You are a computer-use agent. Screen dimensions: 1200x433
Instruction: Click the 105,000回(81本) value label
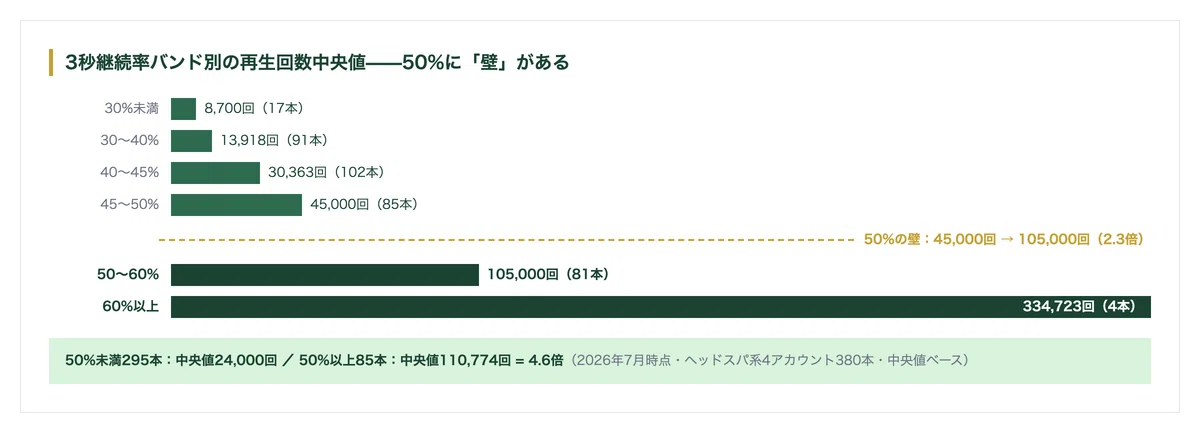point(548,274)
